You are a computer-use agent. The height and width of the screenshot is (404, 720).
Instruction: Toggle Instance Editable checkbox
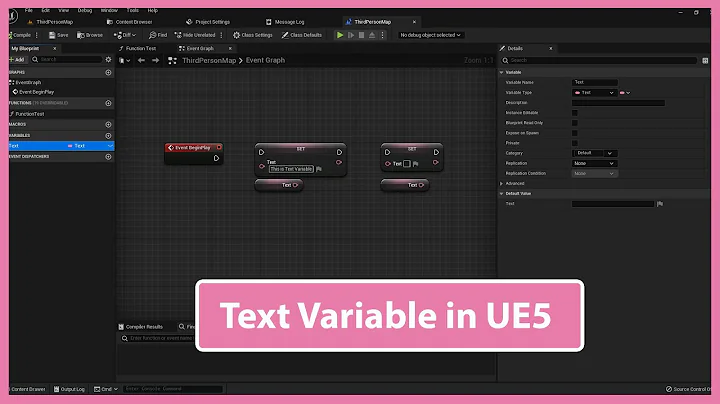(574, 113)
